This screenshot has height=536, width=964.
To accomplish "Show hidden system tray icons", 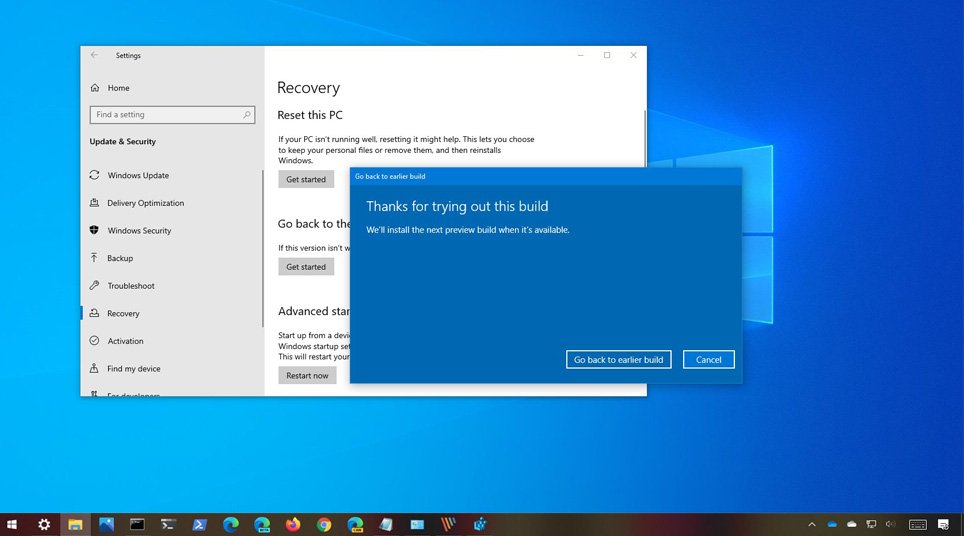I will point(811,524).
